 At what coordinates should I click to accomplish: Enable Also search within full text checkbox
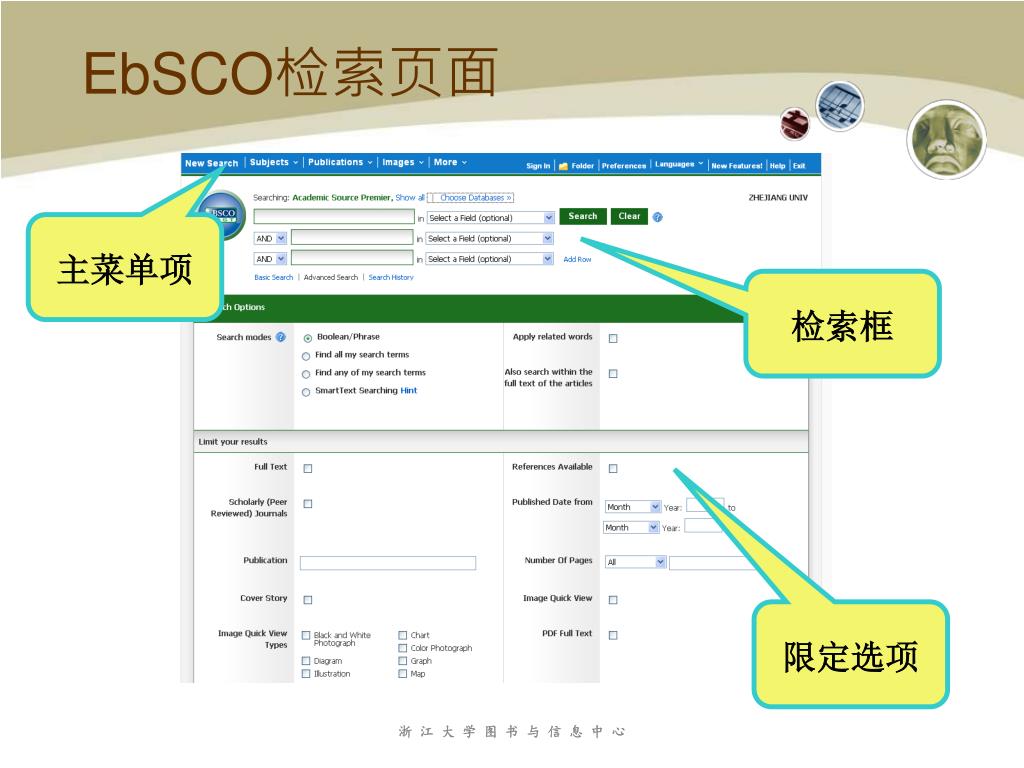613,374
